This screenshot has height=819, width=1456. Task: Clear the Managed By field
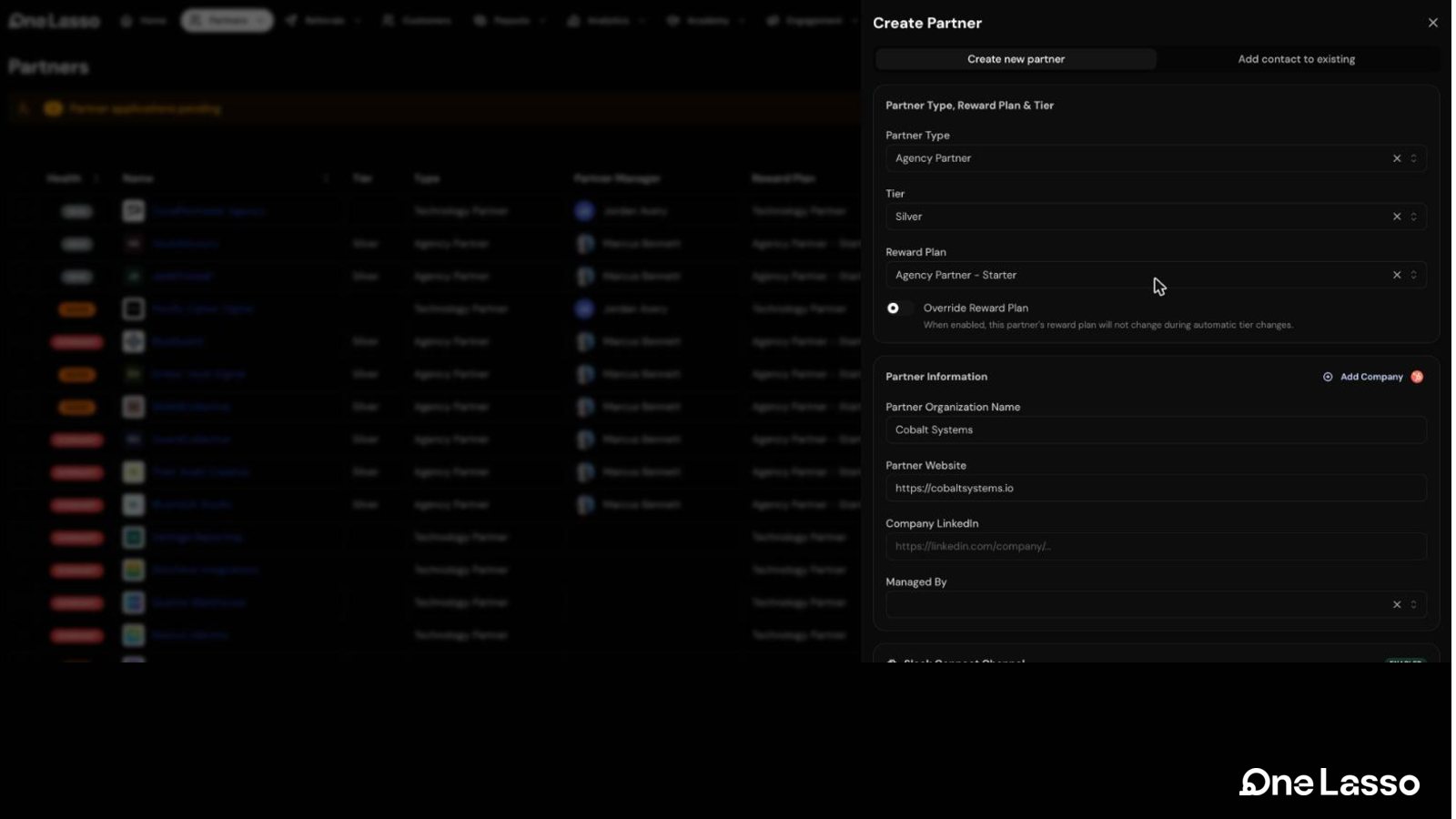(x=1397, y=604)
